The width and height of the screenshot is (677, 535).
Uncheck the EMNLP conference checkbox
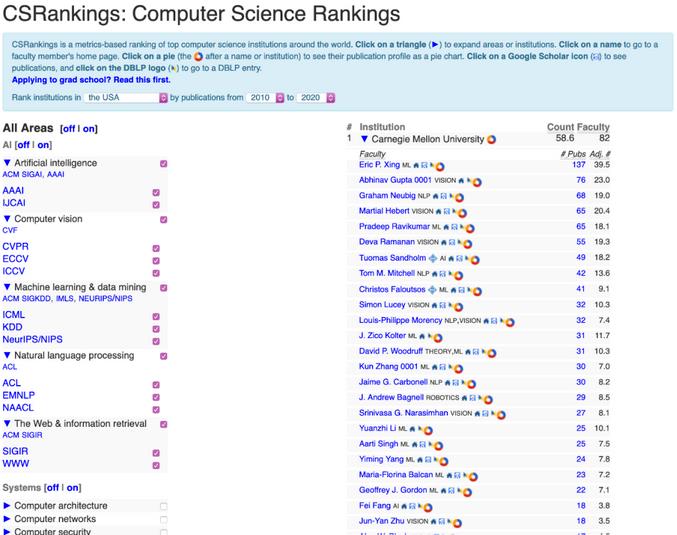tap(156, 397)
